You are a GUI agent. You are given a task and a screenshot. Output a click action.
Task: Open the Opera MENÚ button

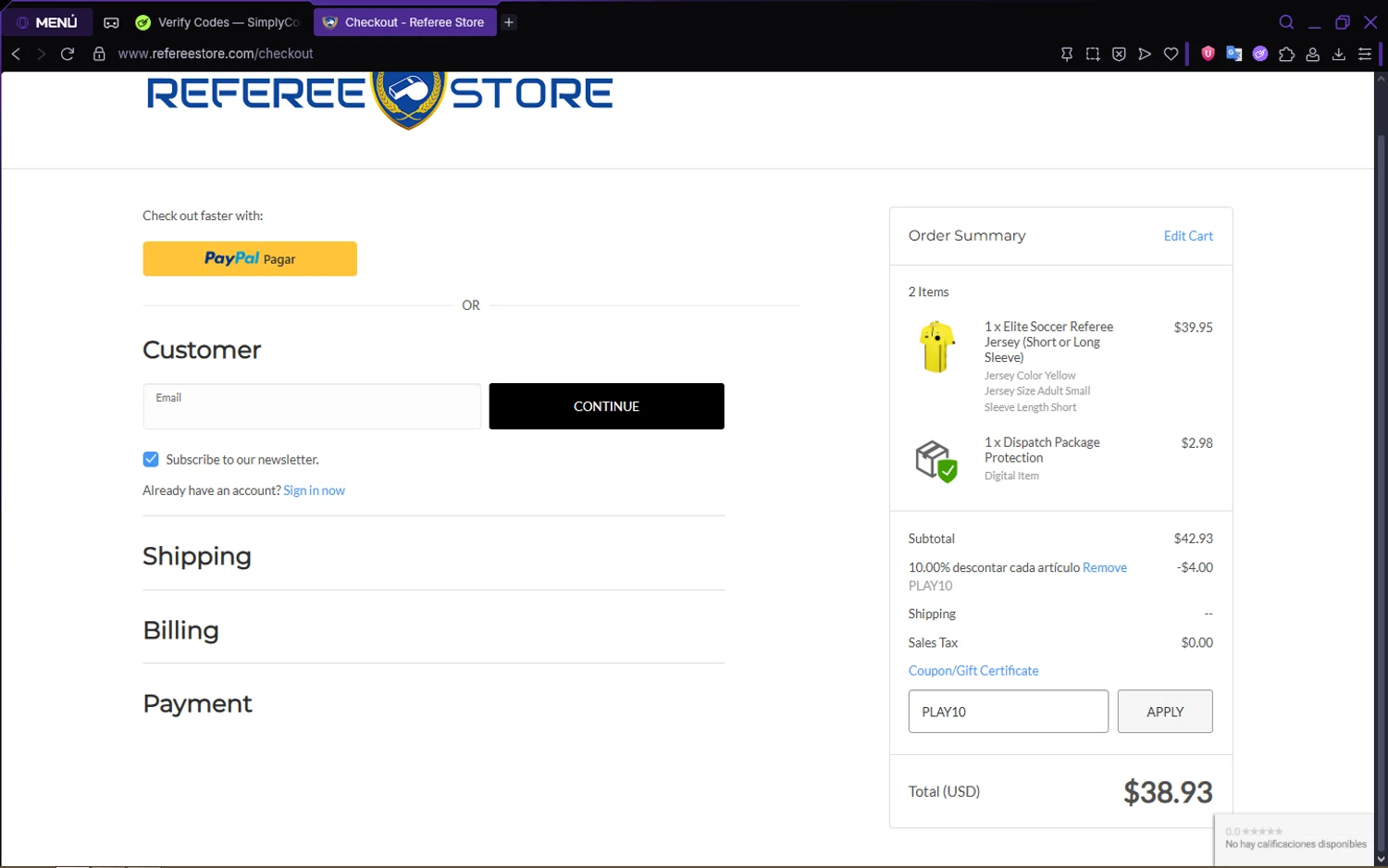tap(46, 22)
